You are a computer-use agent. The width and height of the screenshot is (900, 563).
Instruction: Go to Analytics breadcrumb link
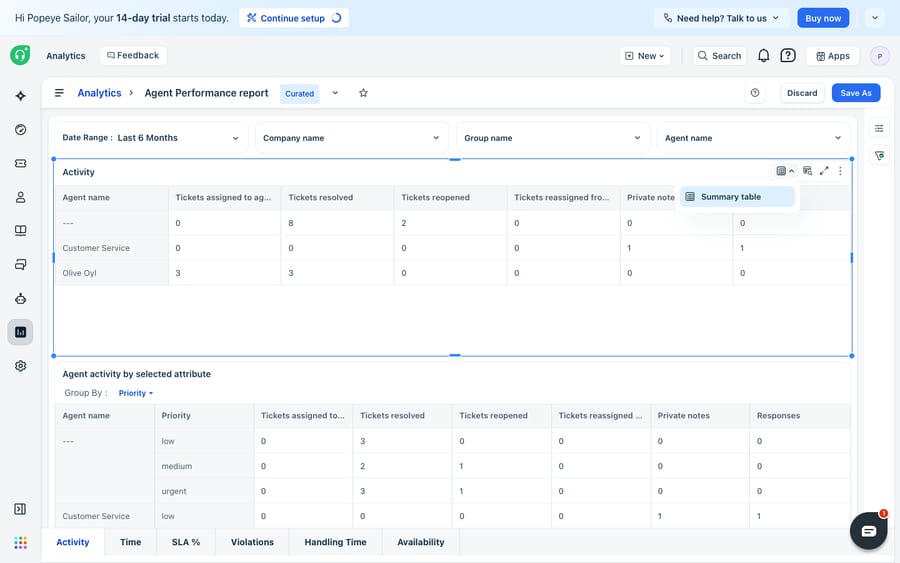click(99, 93)
